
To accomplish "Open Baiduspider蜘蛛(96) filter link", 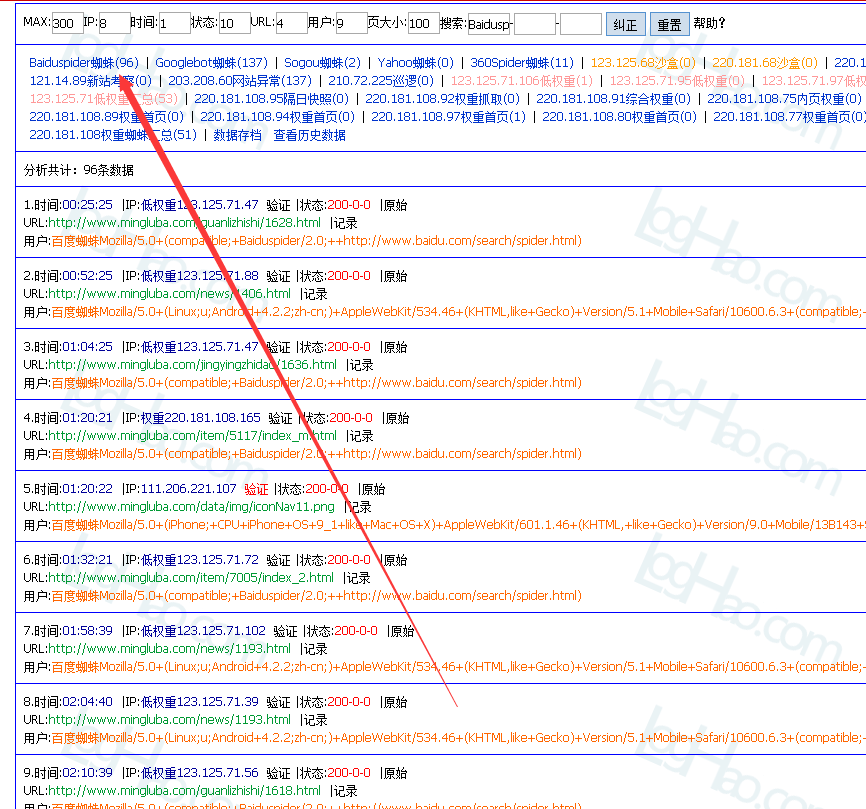I will pyautogui.click(x=84, y=62).
